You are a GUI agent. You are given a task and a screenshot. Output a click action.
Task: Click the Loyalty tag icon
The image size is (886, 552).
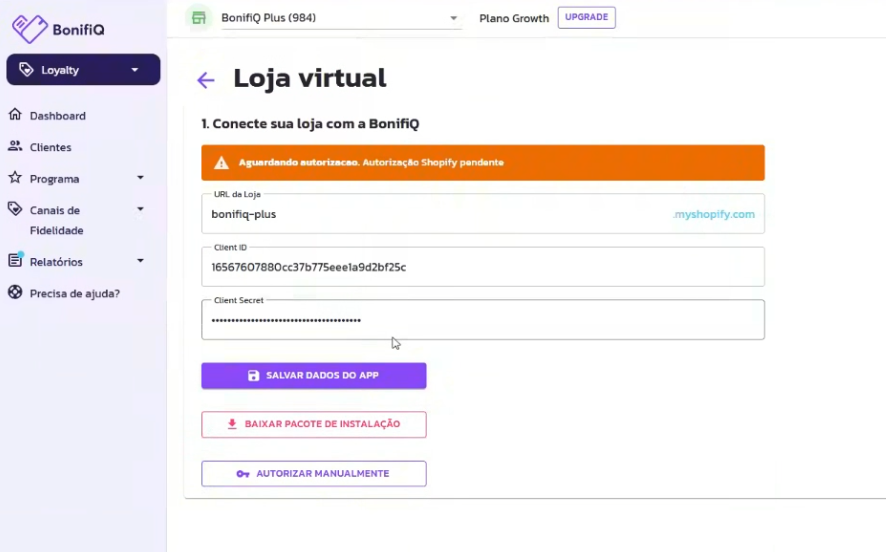click(26, 69)
